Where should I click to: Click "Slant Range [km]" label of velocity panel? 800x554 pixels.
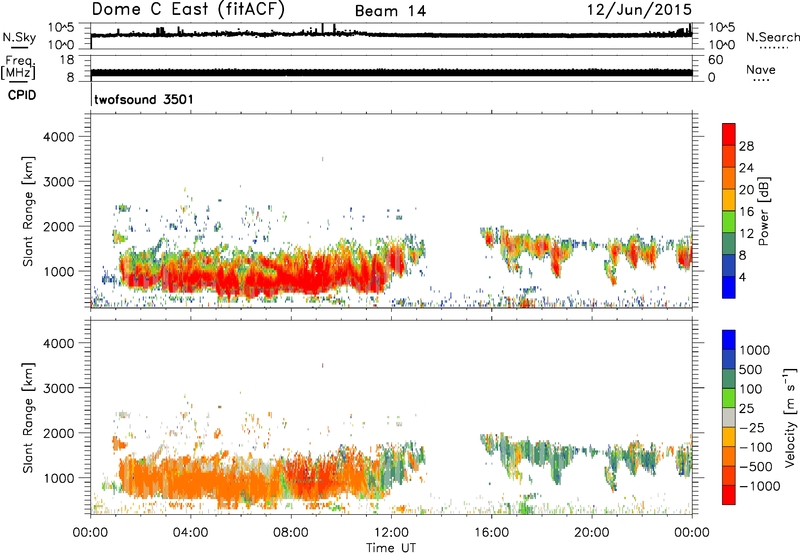[28, 418]
